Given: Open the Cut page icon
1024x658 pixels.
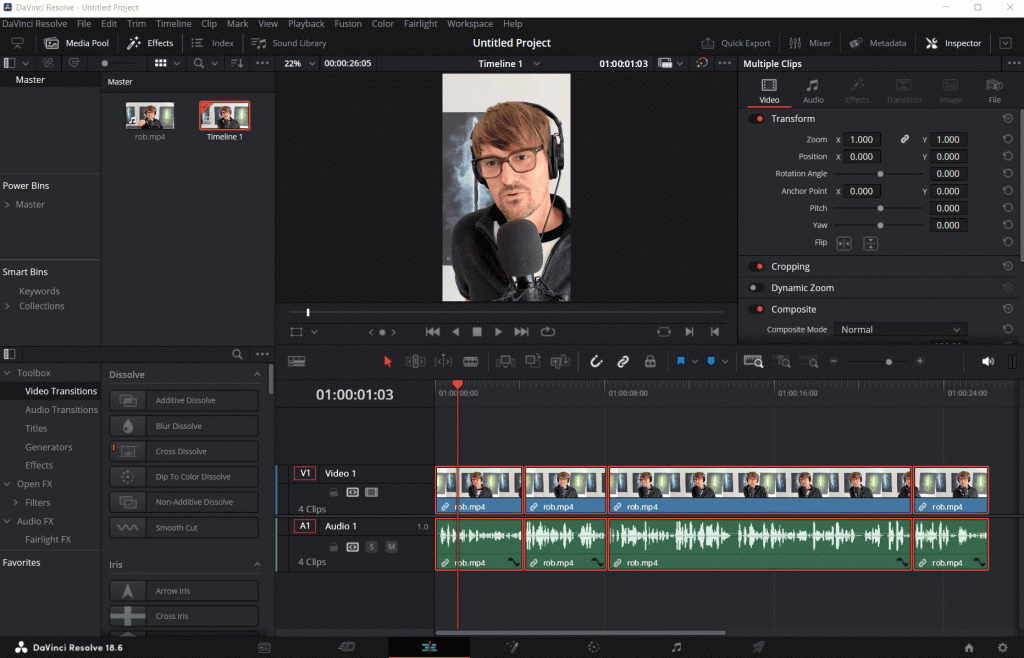Looking at the screenshot, I should click(347, 647).
